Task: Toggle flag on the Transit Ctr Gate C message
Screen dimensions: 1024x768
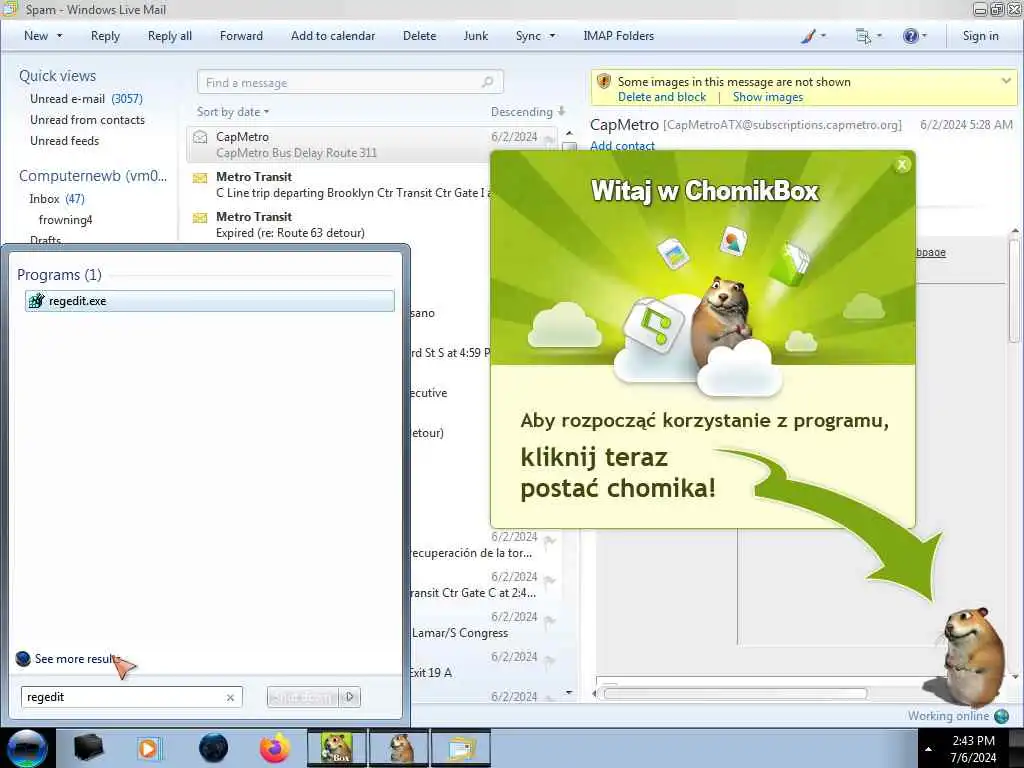Action: tap(550, 580)
